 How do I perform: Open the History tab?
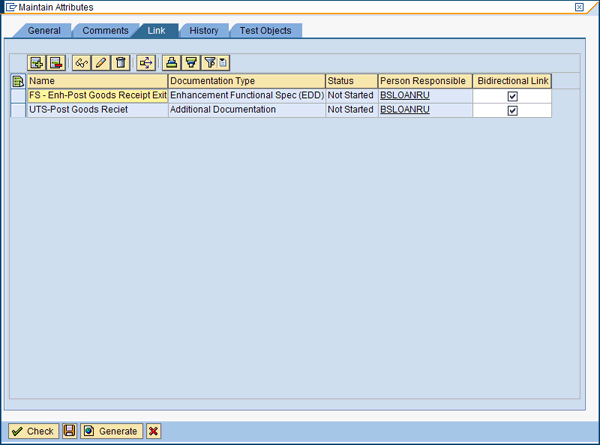click(x=203, y=31)
